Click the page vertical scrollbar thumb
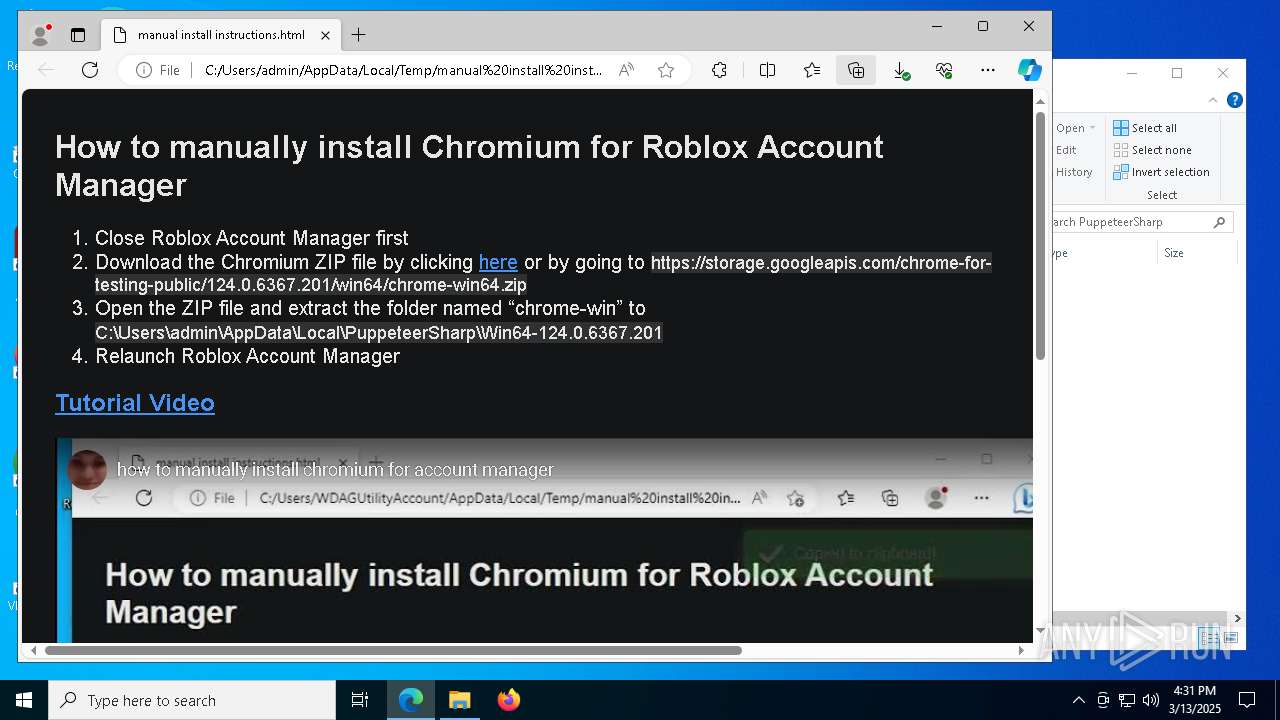Viewport: 1280px width, 720px height. click(1040, 236)
